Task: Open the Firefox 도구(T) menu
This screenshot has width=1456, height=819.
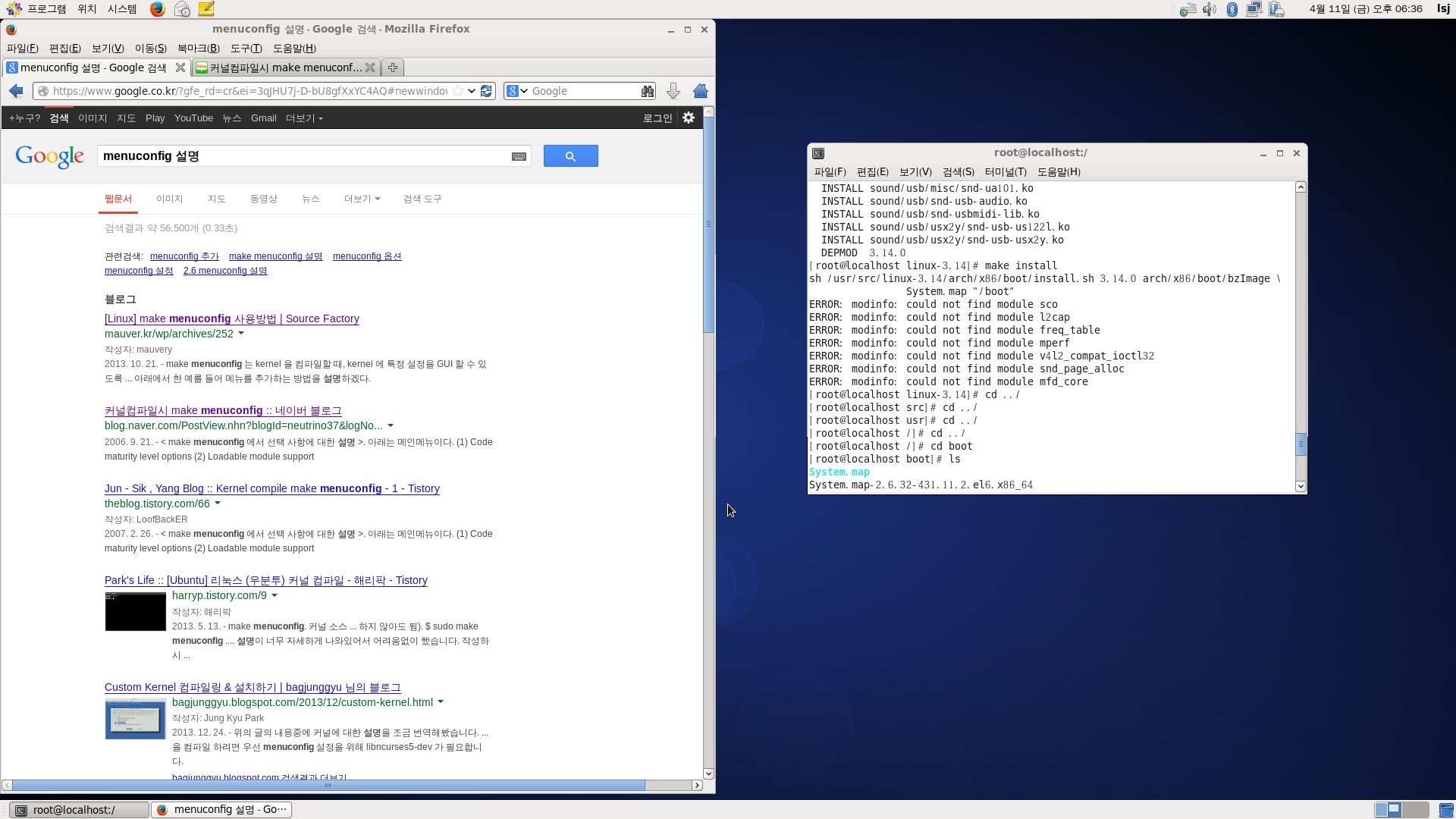Action: tap(246, 49)
